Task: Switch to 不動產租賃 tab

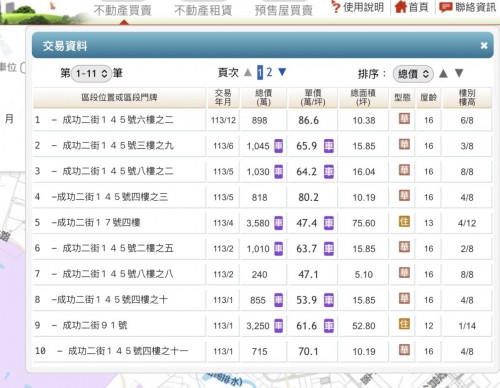Action: click(x=203, y=10)
